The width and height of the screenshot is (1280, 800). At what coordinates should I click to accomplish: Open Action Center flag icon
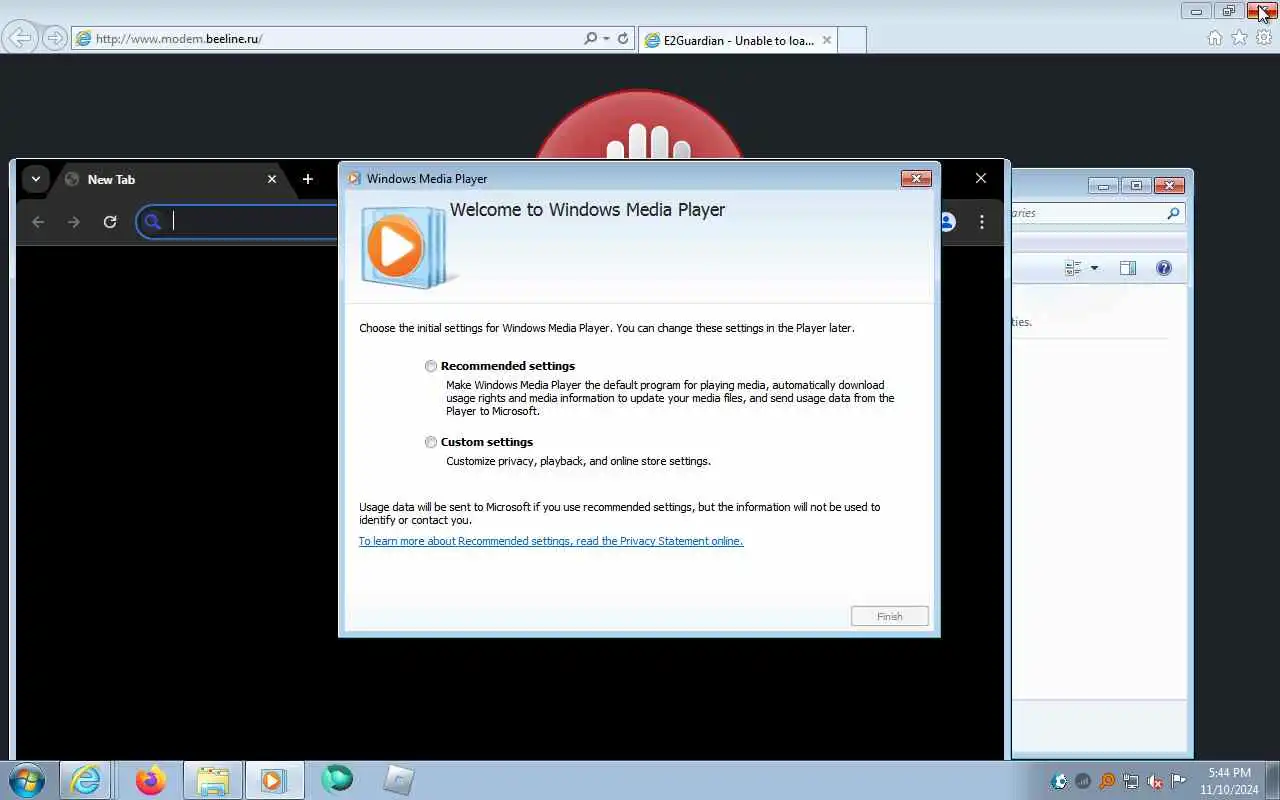coord(1179,781)
